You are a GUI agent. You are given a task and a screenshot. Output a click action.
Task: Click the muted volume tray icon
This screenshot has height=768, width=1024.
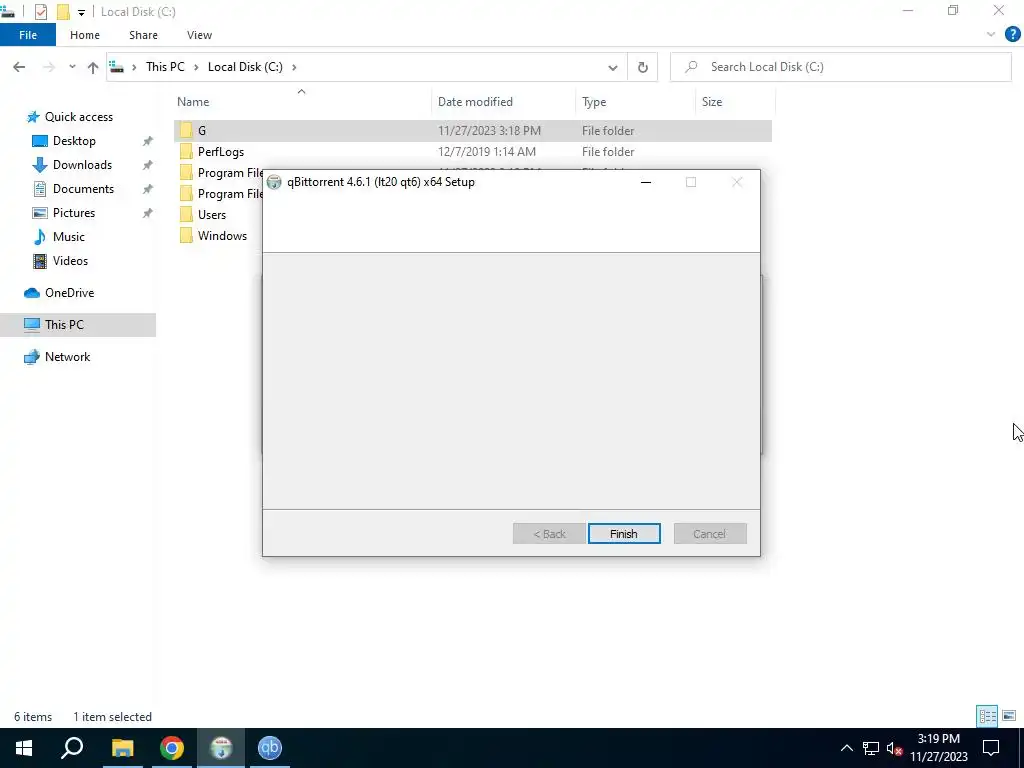click(894, 748)
